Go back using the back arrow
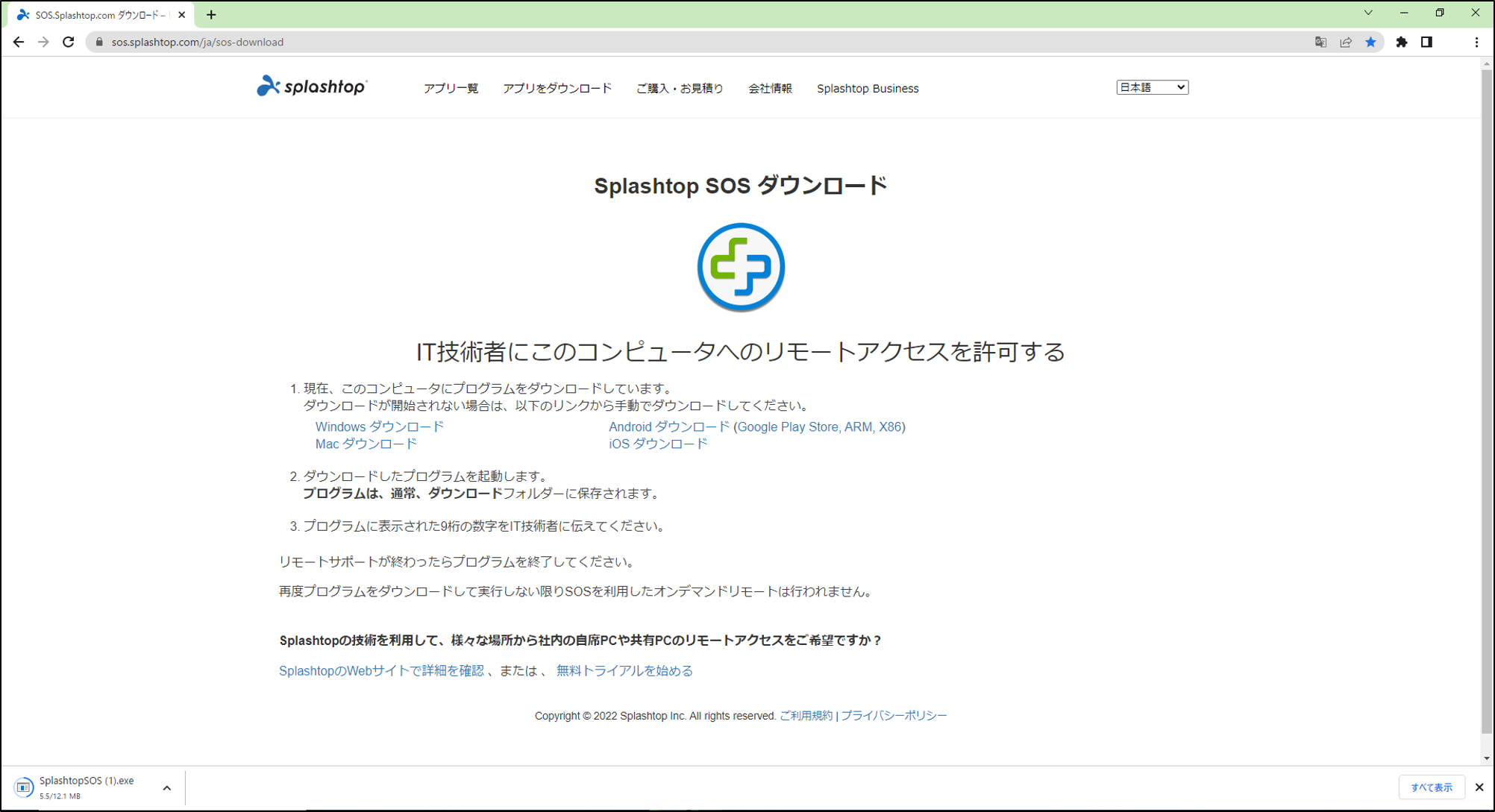Viewport: 1495px width, 812px height. 18,42
